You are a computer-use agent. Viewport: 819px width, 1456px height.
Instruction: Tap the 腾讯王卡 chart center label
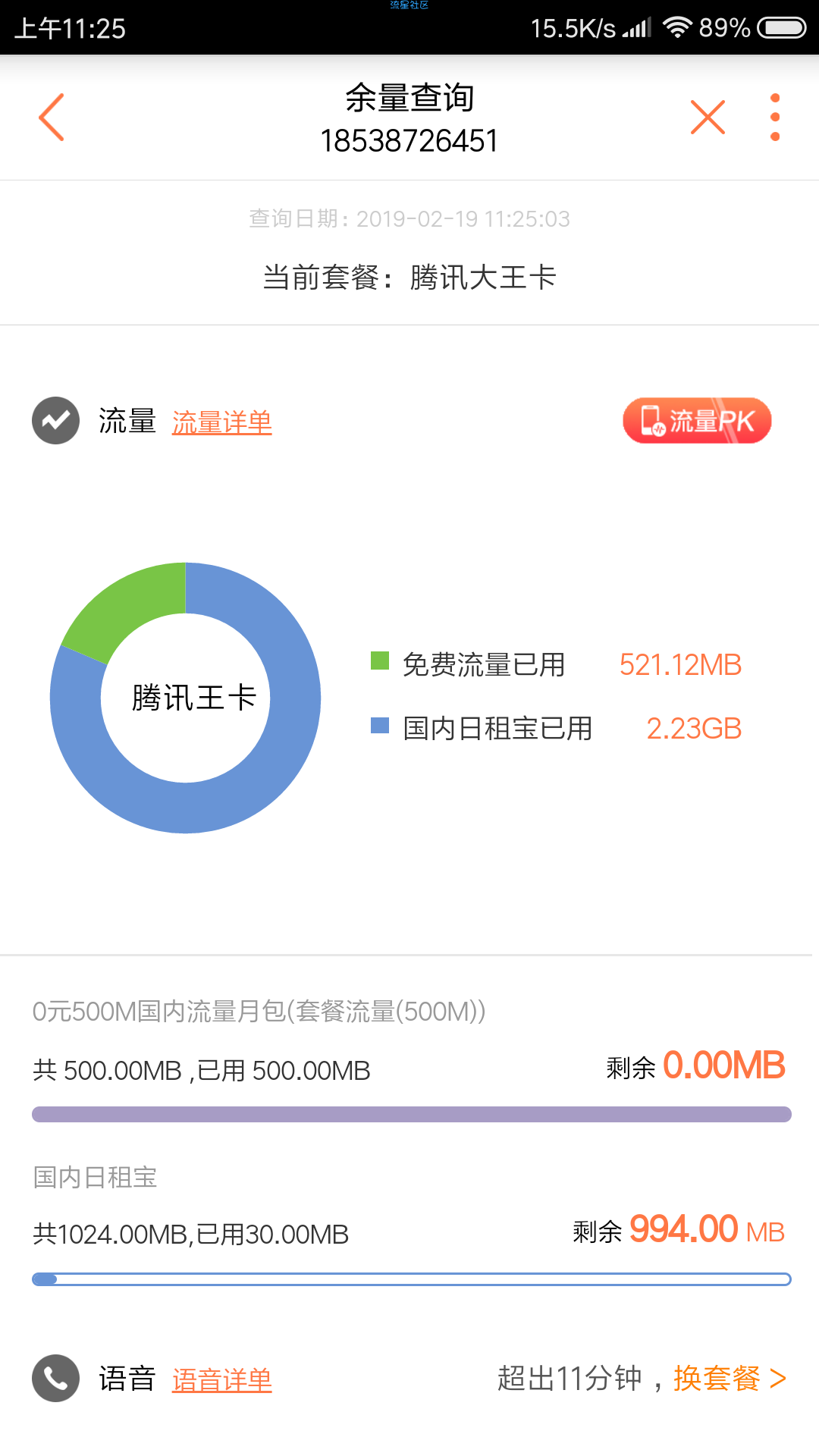pos(194,698)
